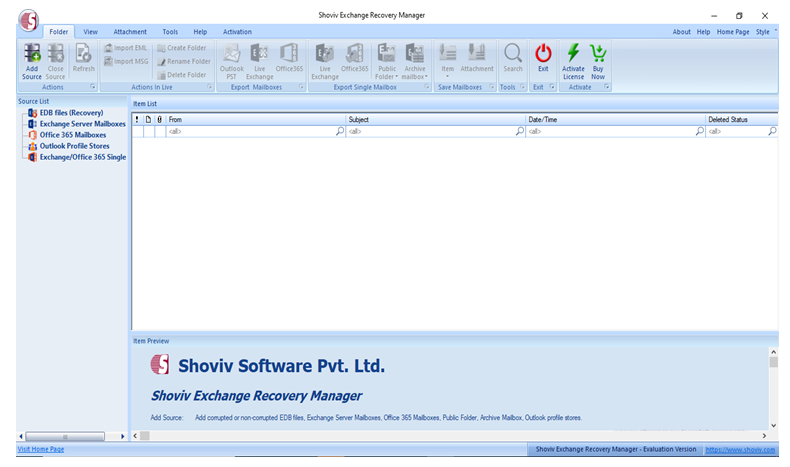Click the Visit Home Page link
This screenshot has height=467, width=790.
point(41,449)
